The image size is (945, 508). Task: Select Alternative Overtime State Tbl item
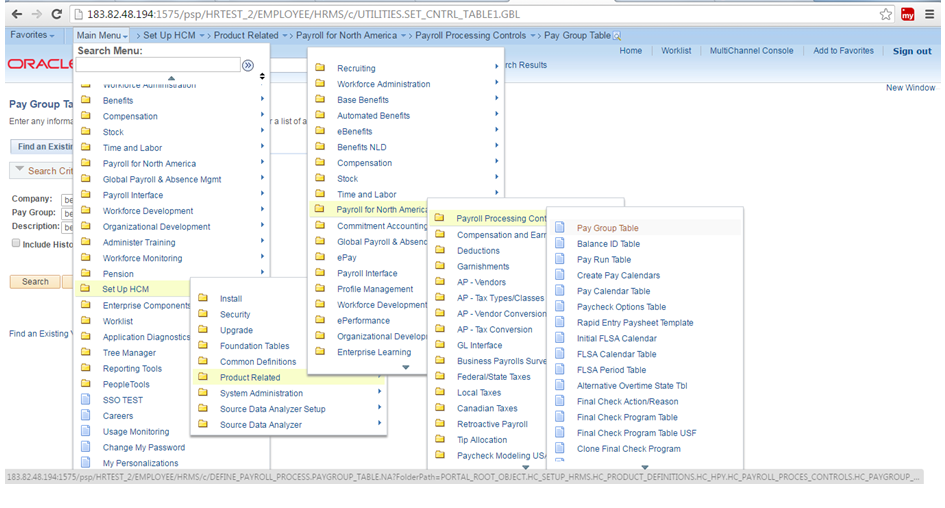click(632, 386)
